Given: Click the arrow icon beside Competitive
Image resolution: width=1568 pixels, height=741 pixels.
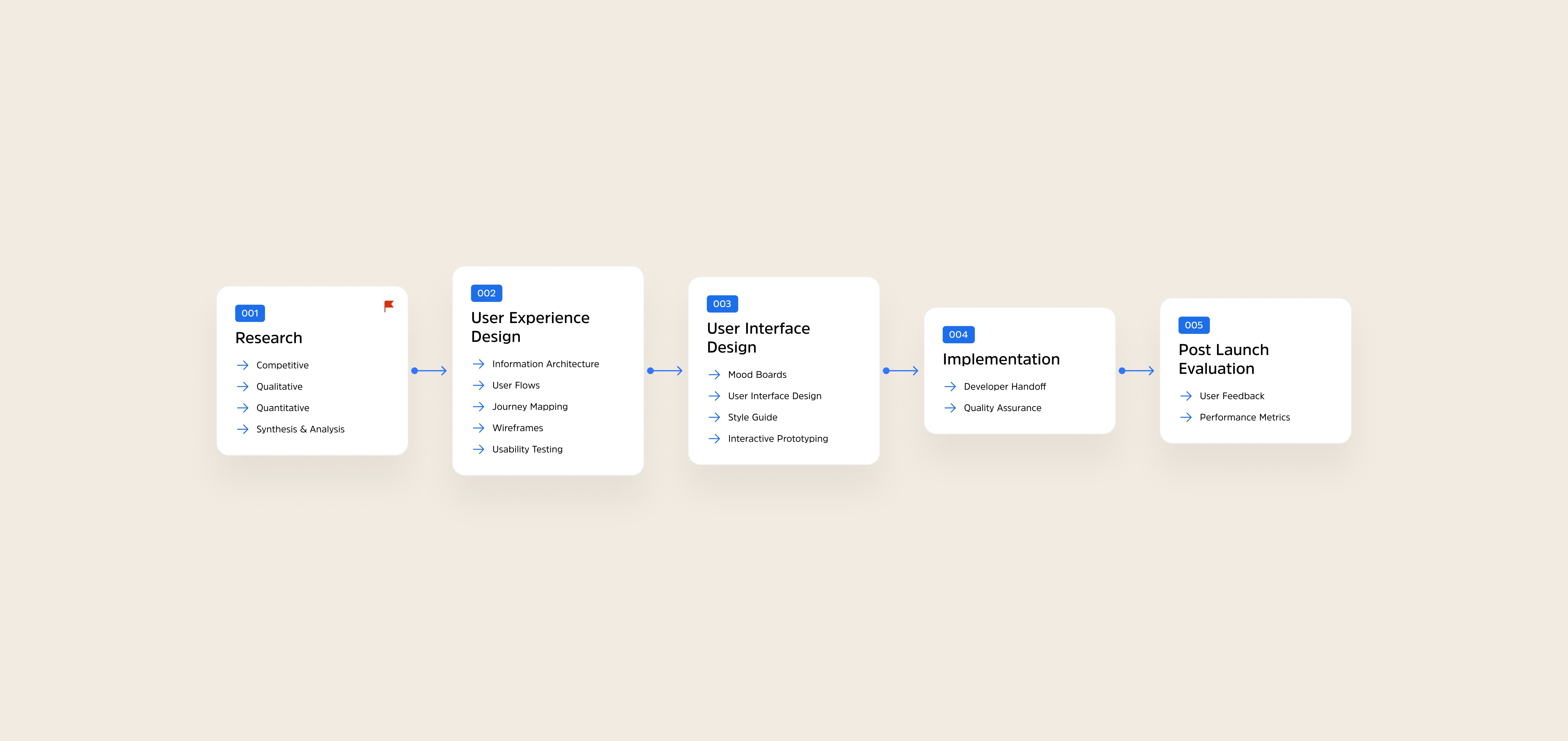Looking at the screenshot, I should pos(242,365).
